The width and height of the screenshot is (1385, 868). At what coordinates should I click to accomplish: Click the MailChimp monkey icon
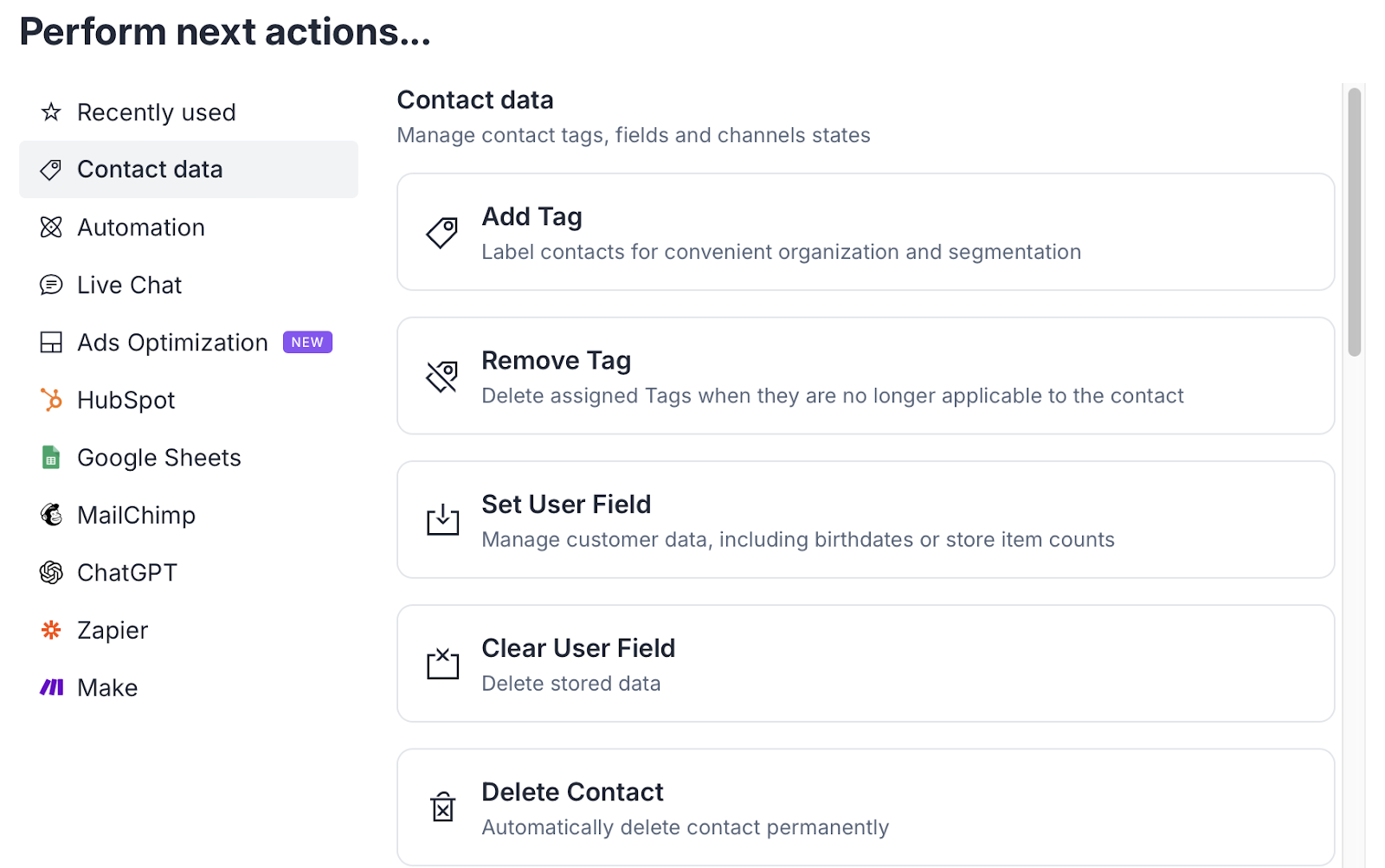click(51, 515)
